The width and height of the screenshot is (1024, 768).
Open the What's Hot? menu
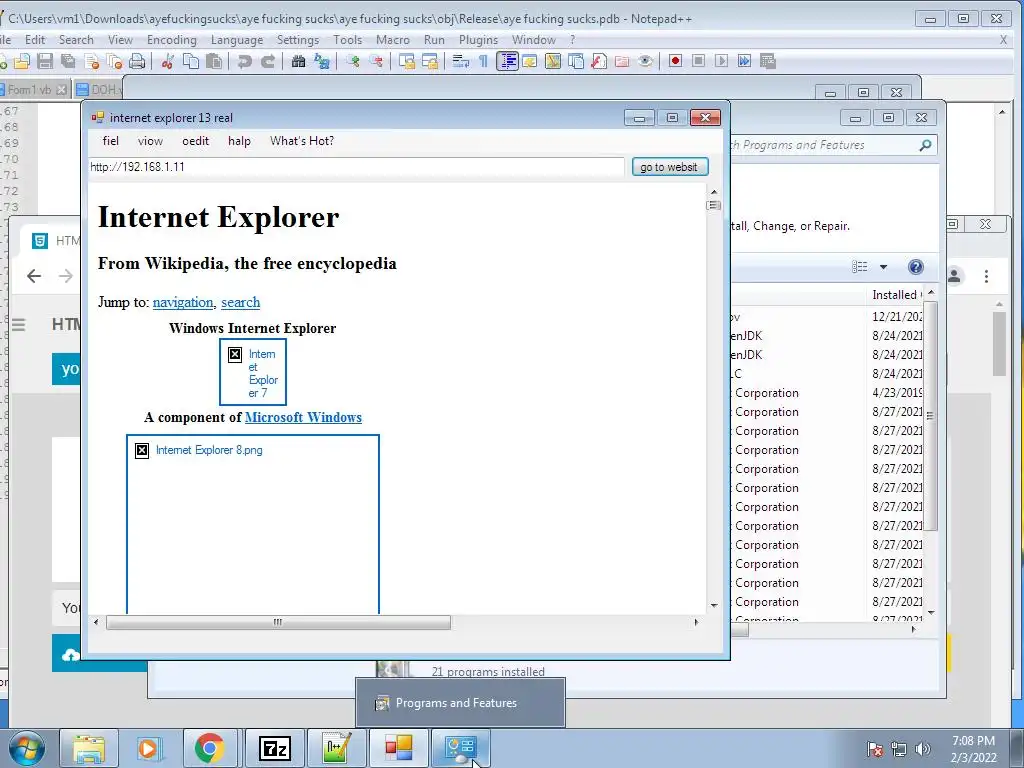click(302, 140)
